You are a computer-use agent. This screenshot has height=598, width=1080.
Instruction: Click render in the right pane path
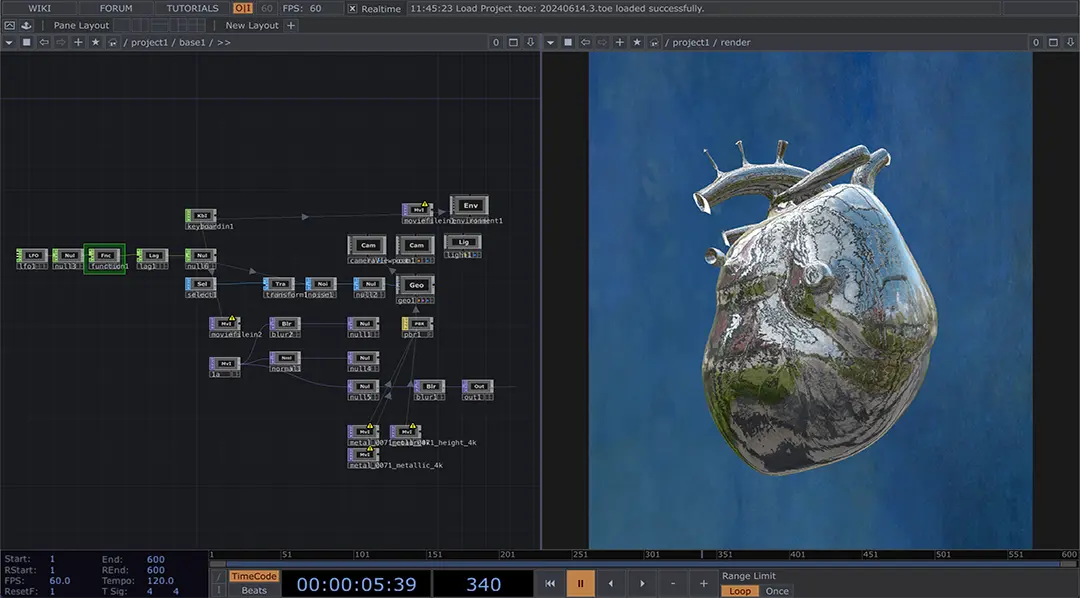tap(736, 42)
